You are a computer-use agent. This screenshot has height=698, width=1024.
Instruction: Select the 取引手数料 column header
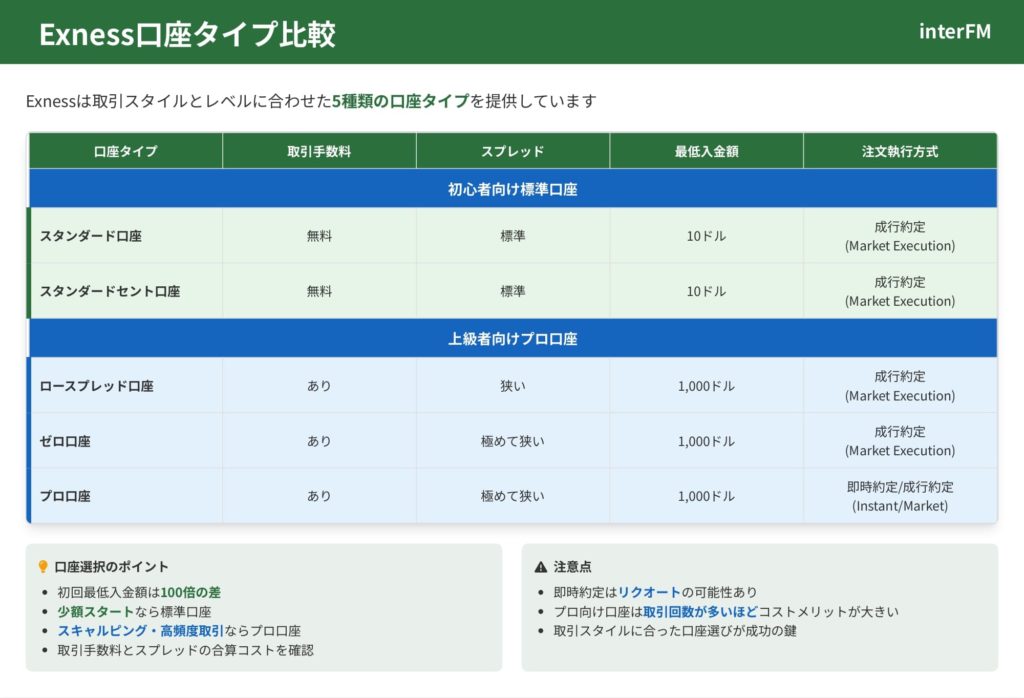pyautogui.click(x=319, y=151)
